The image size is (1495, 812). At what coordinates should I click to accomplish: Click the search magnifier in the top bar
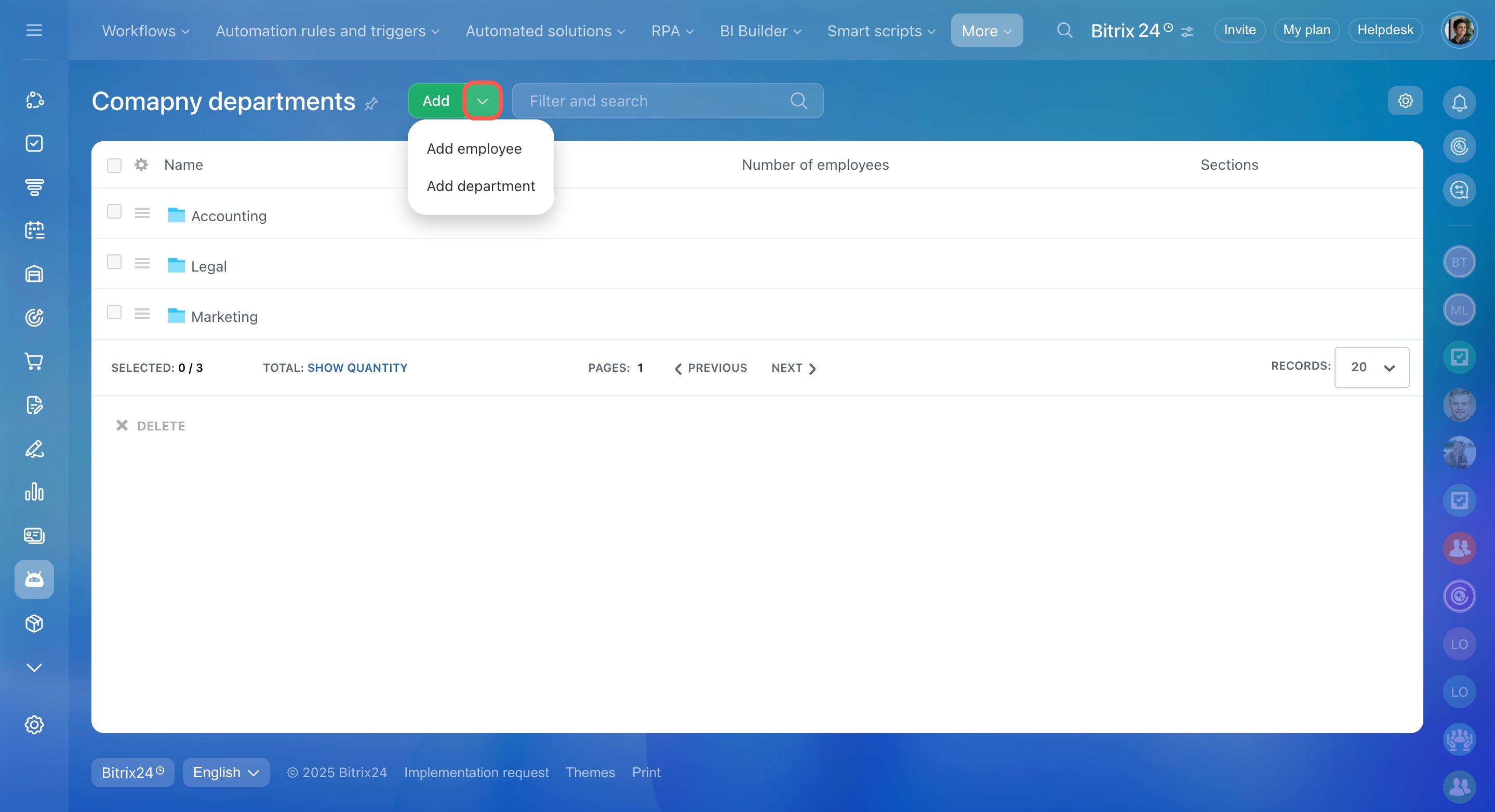click(1064, 30)
